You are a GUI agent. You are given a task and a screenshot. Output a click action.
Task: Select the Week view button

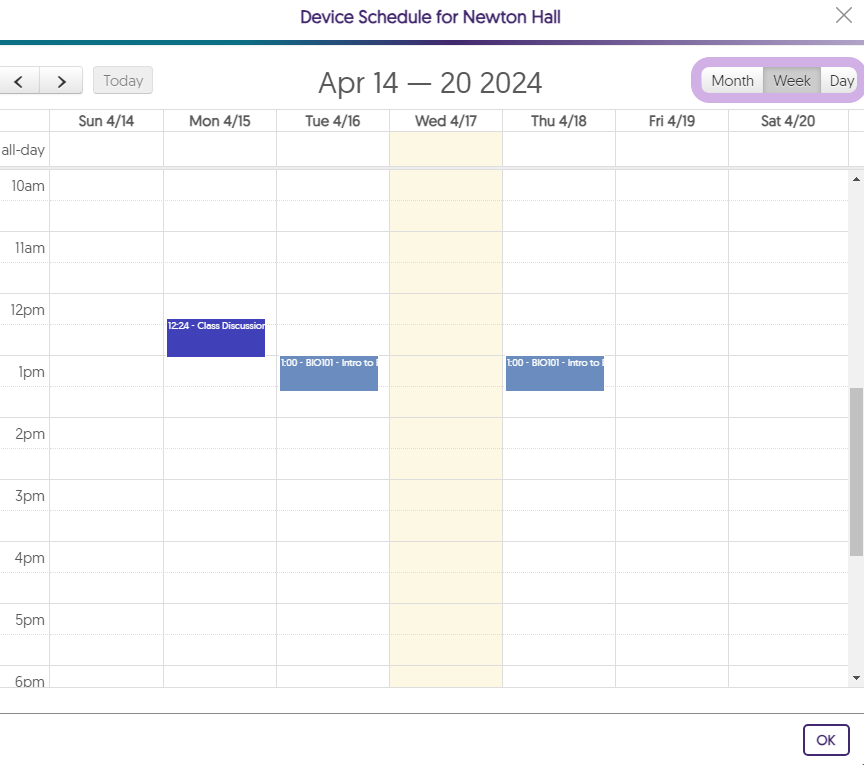click(x=792, y=81)
